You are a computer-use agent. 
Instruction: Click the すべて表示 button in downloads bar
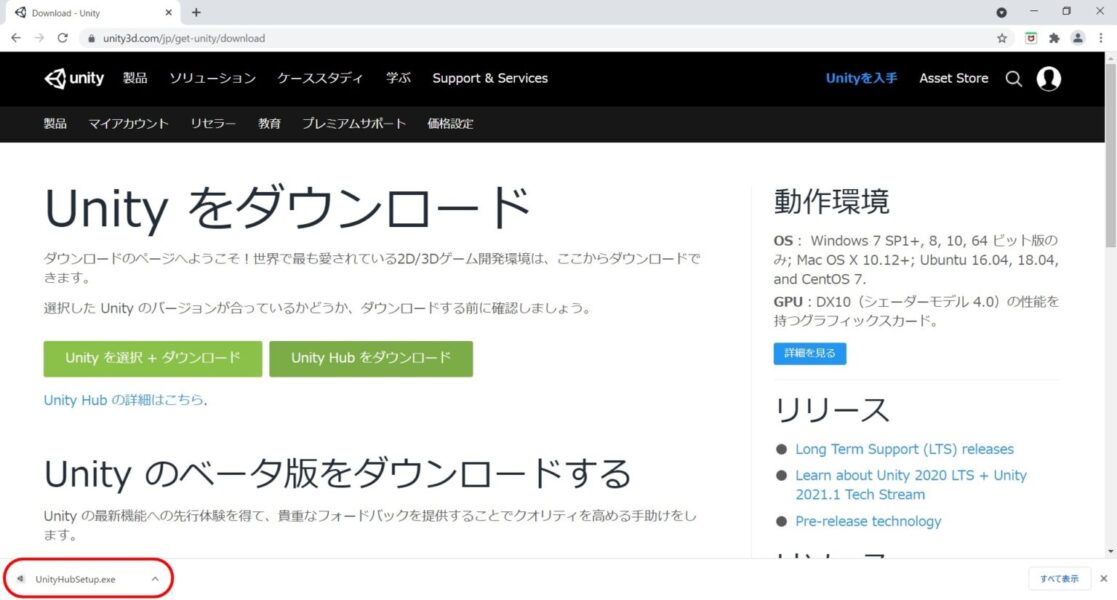tap(1059, 579)
